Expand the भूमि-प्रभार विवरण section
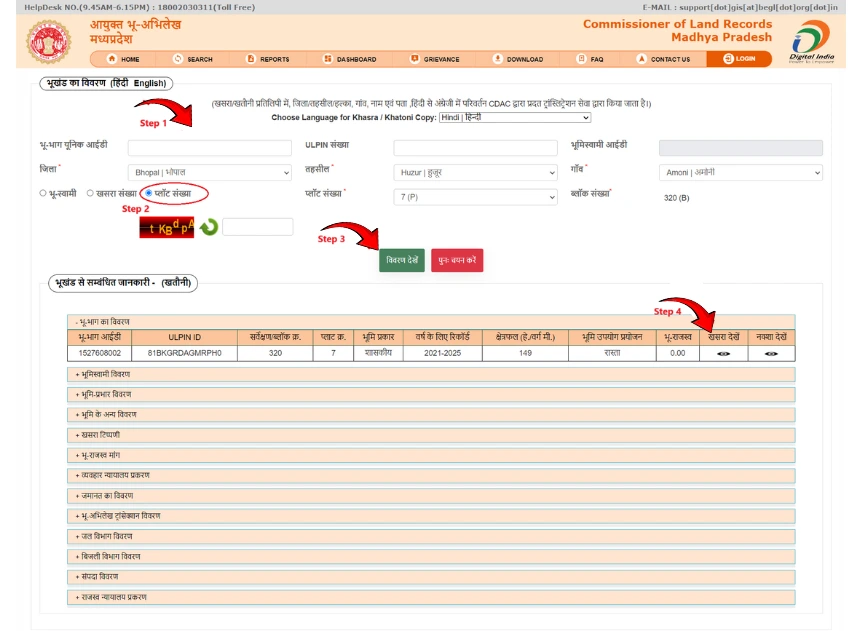Viewport: 868px width, 631px height. point(431,394)
